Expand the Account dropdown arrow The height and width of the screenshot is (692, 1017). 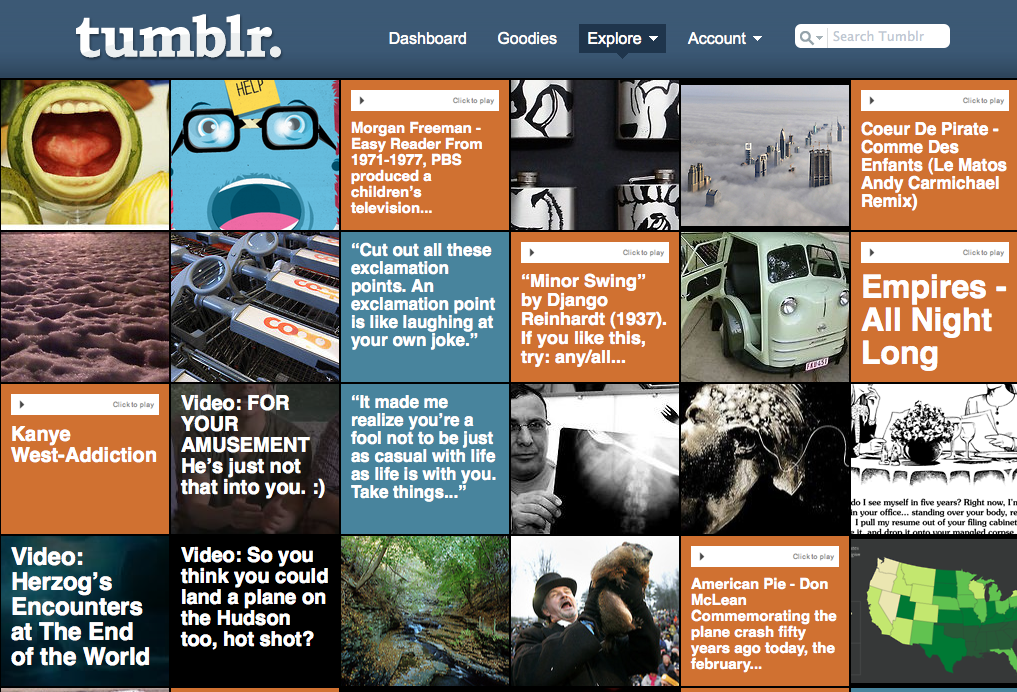(757, 38)
